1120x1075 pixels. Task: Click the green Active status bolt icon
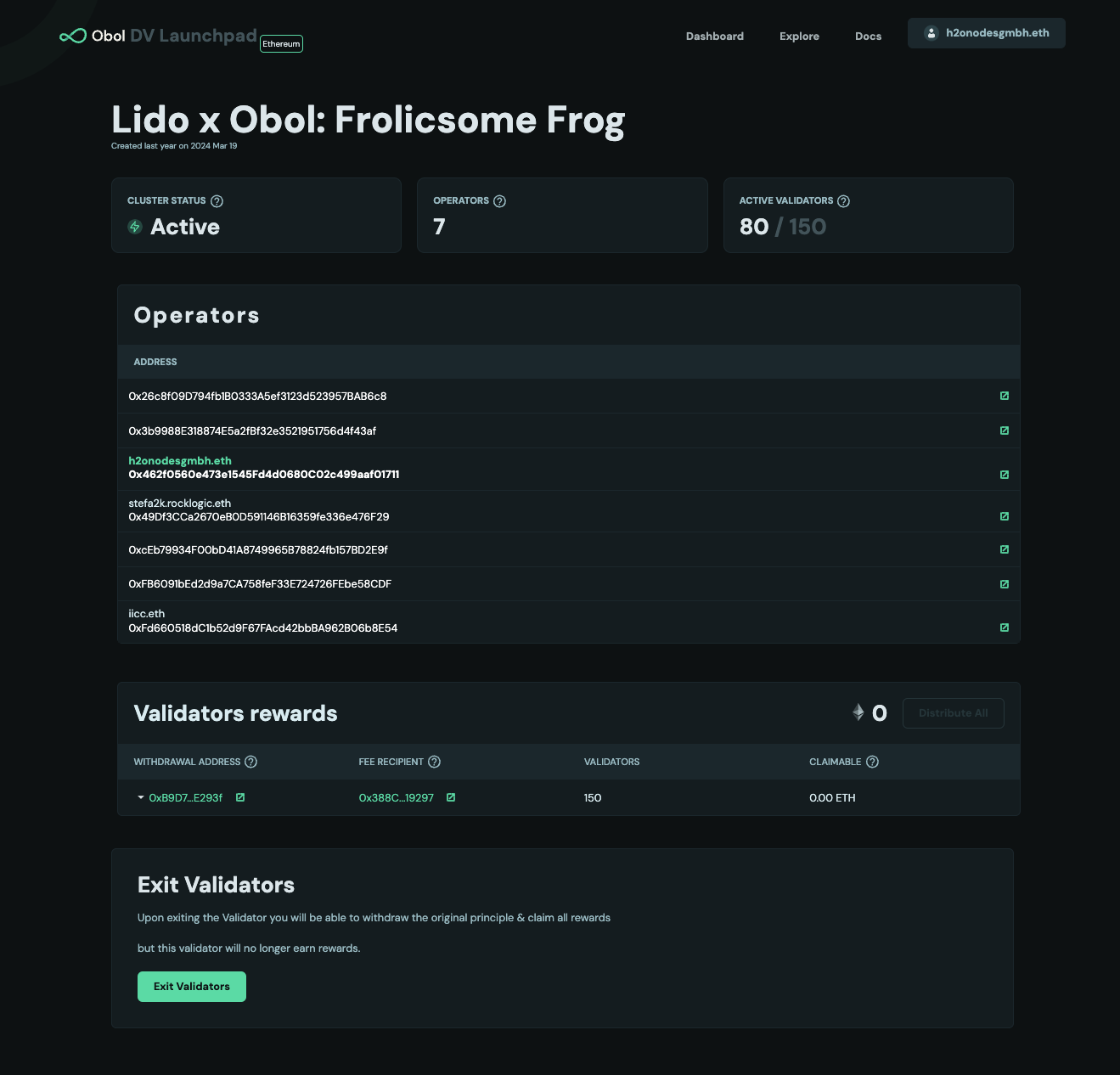(135, 227)
